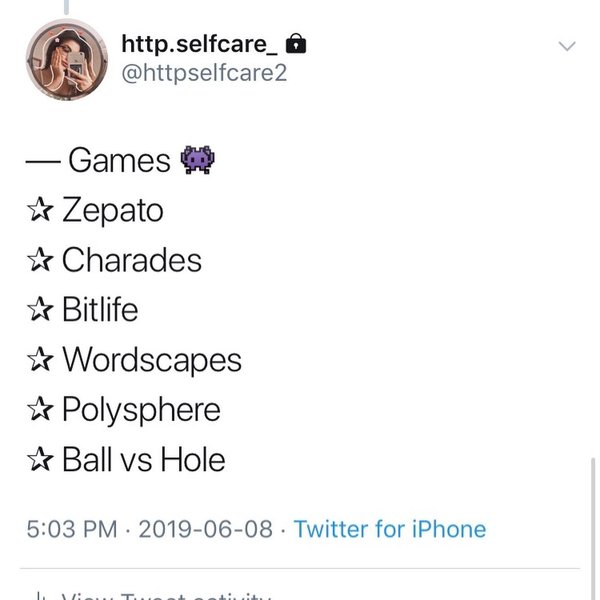Click the @httpselfcare2 handle
The height and width of the screenshot is (600, 600).
pos(204,73)
